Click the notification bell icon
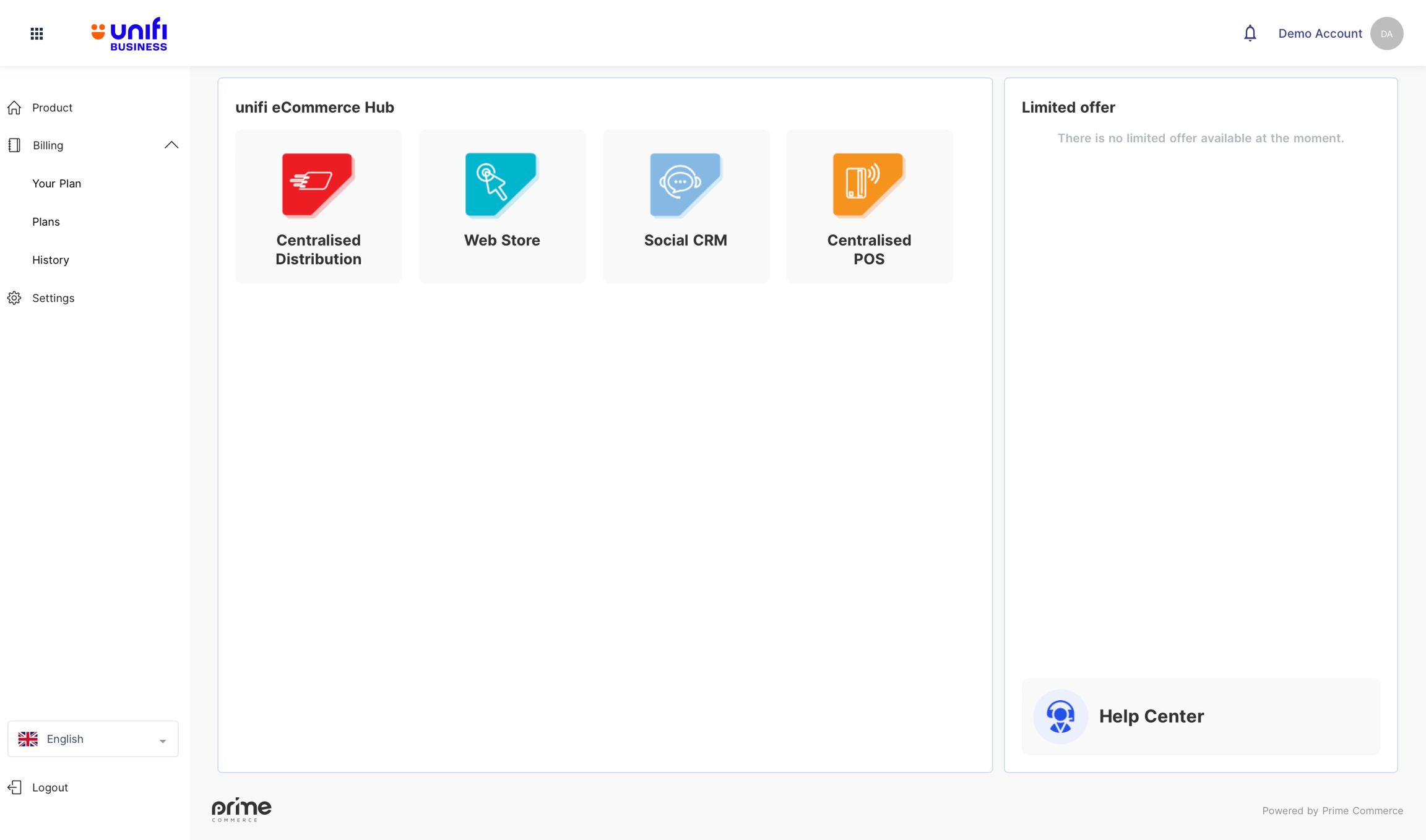 click(x=1250, y=33)
